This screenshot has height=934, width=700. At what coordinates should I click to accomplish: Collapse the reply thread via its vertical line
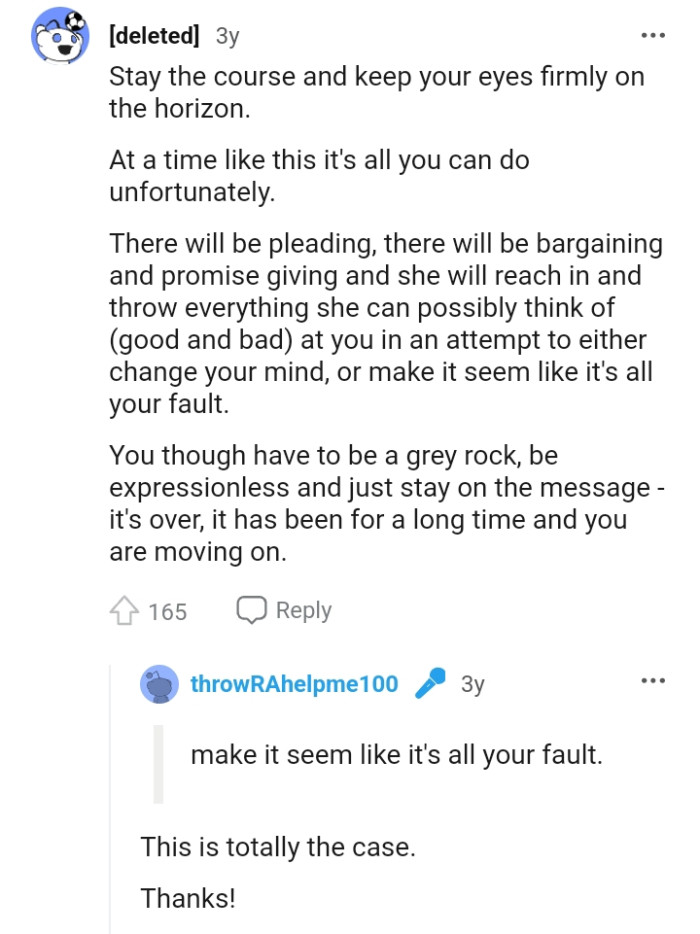112,800
